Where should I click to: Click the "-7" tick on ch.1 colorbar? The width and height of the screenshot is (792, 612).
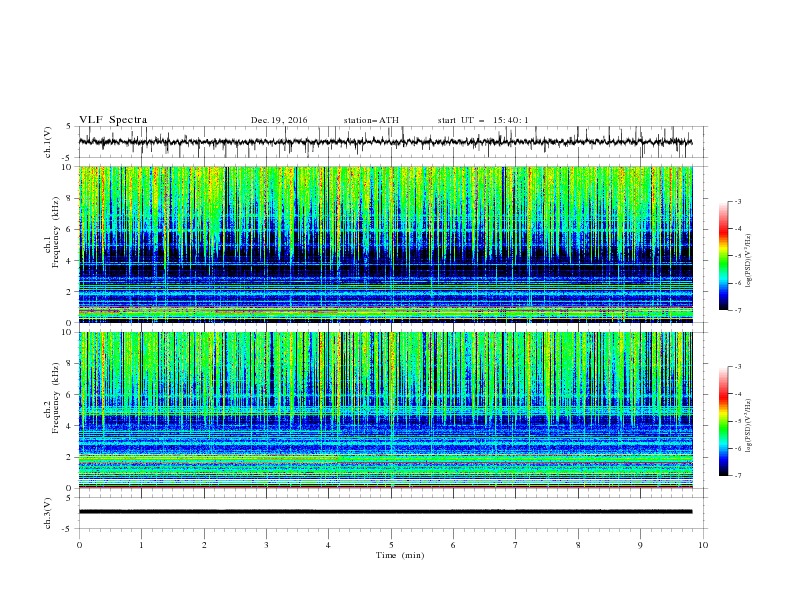[x=738, y=310]
